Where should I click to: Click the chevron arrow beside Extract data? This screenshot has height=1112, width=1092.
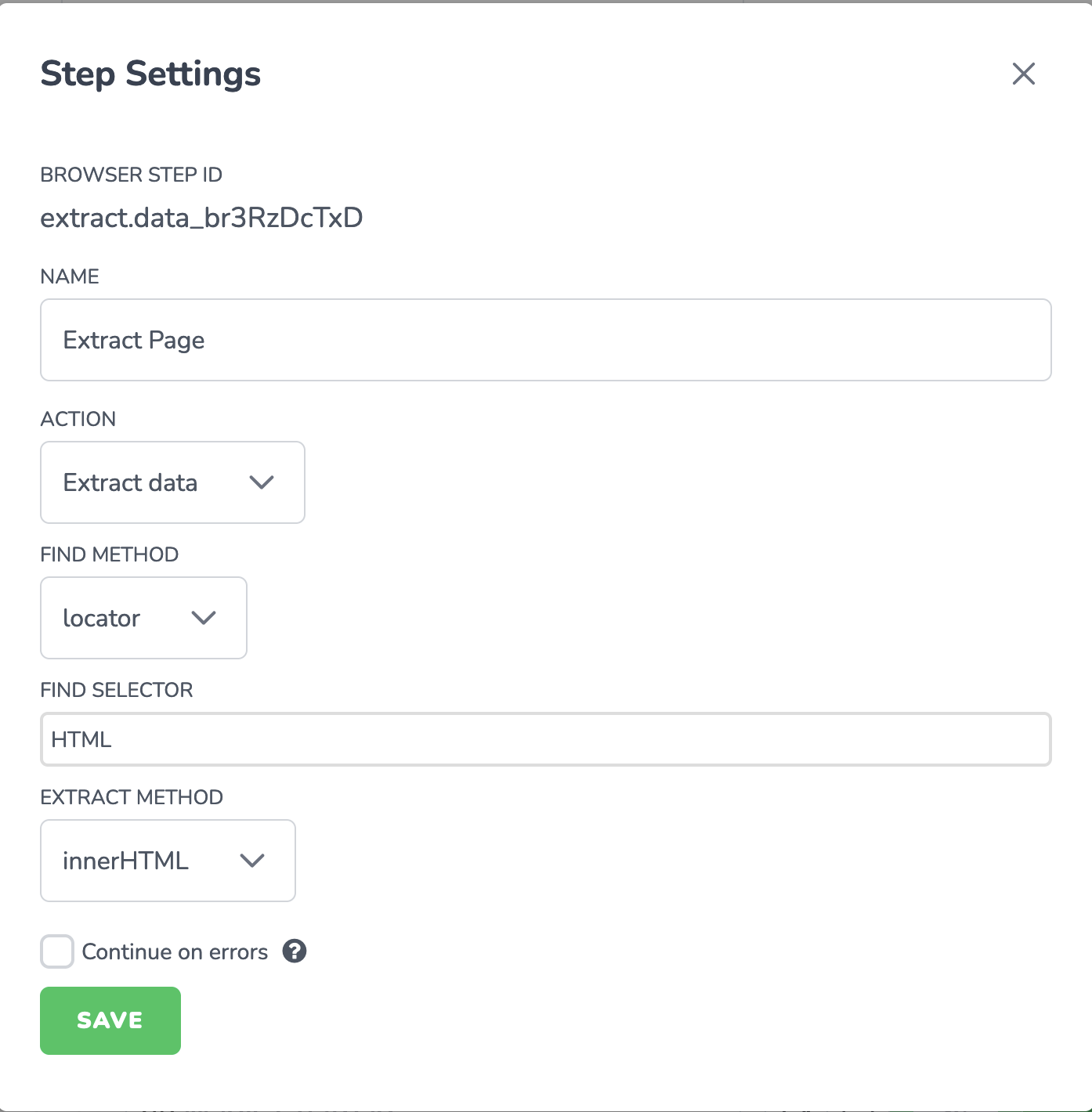[262, 482]
